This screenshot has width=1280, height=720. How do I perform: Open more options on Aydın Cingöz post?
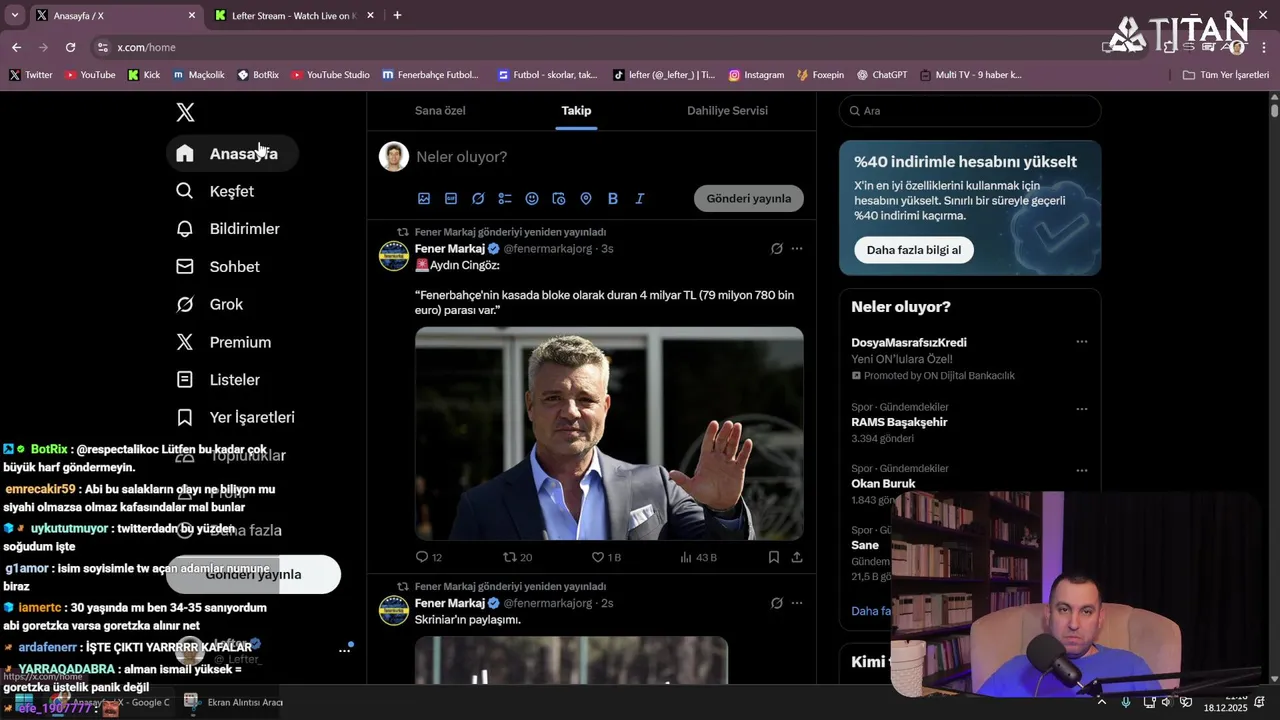(x=797, y=249)
